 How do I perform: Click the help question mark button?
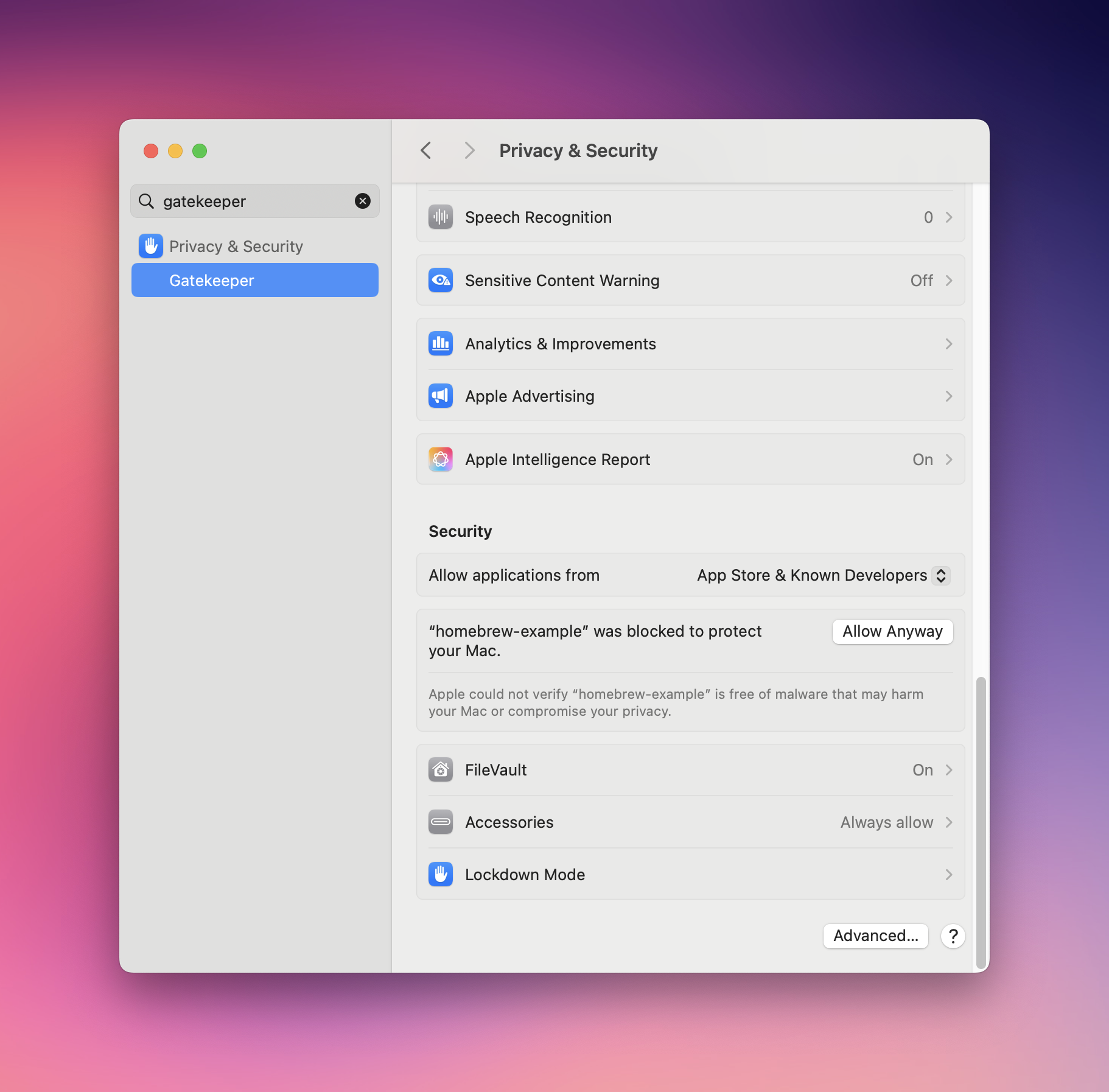coord(953,936)
